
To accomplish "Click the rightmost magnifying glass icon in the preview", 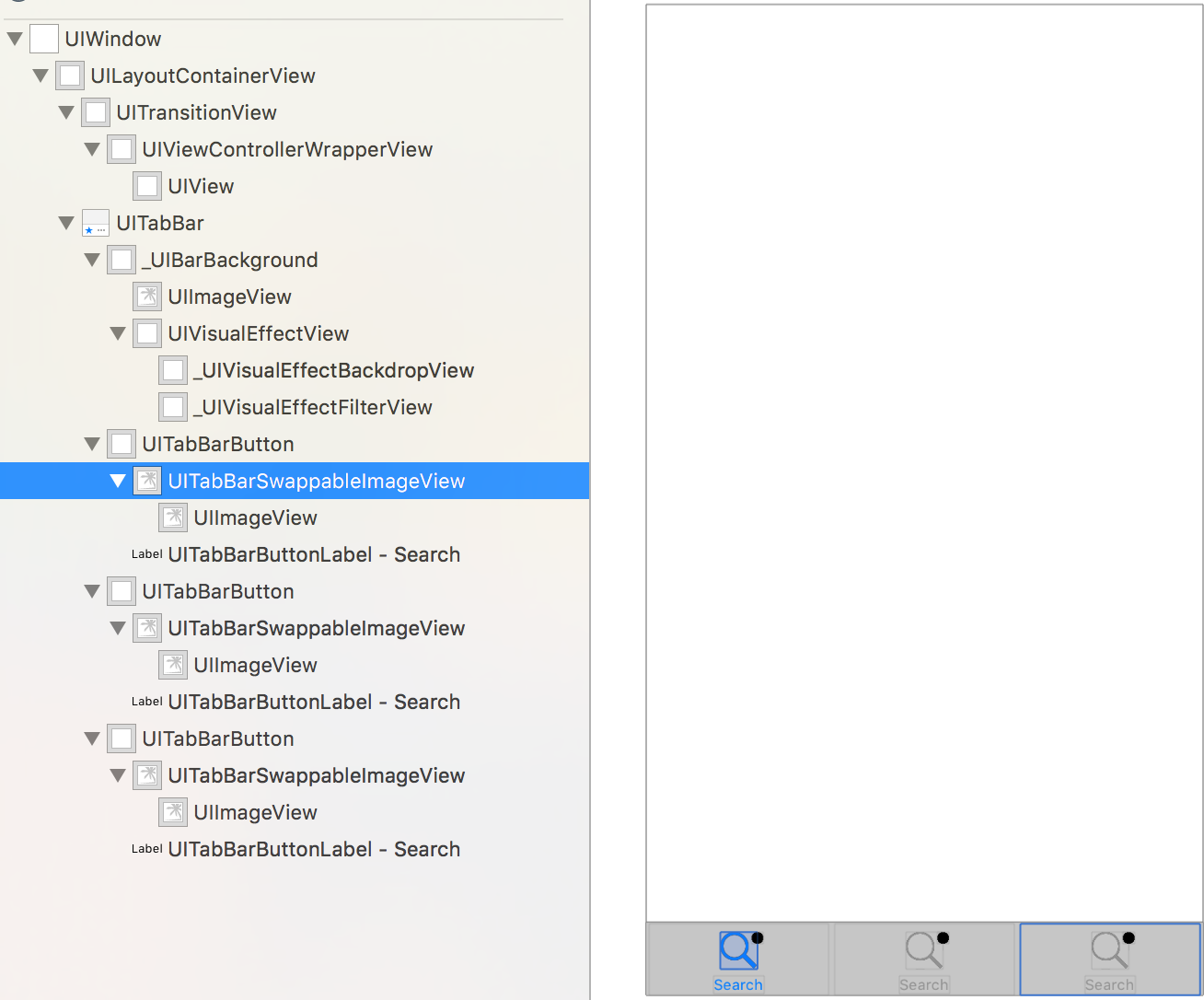I will pos(1109,951).
